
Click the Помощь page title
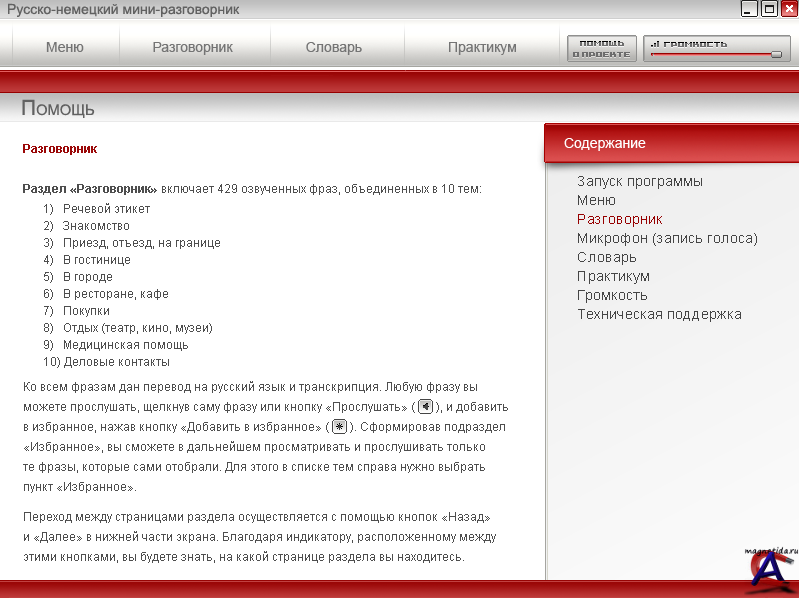58,108
